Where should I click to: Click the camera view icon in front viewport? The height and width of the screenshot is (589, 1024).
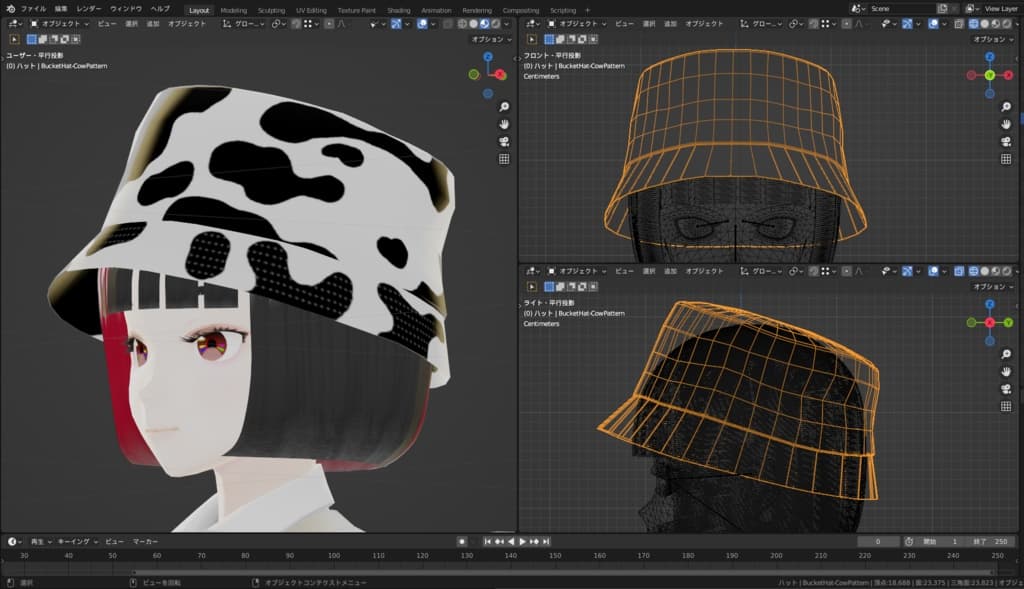point(1007,140)
